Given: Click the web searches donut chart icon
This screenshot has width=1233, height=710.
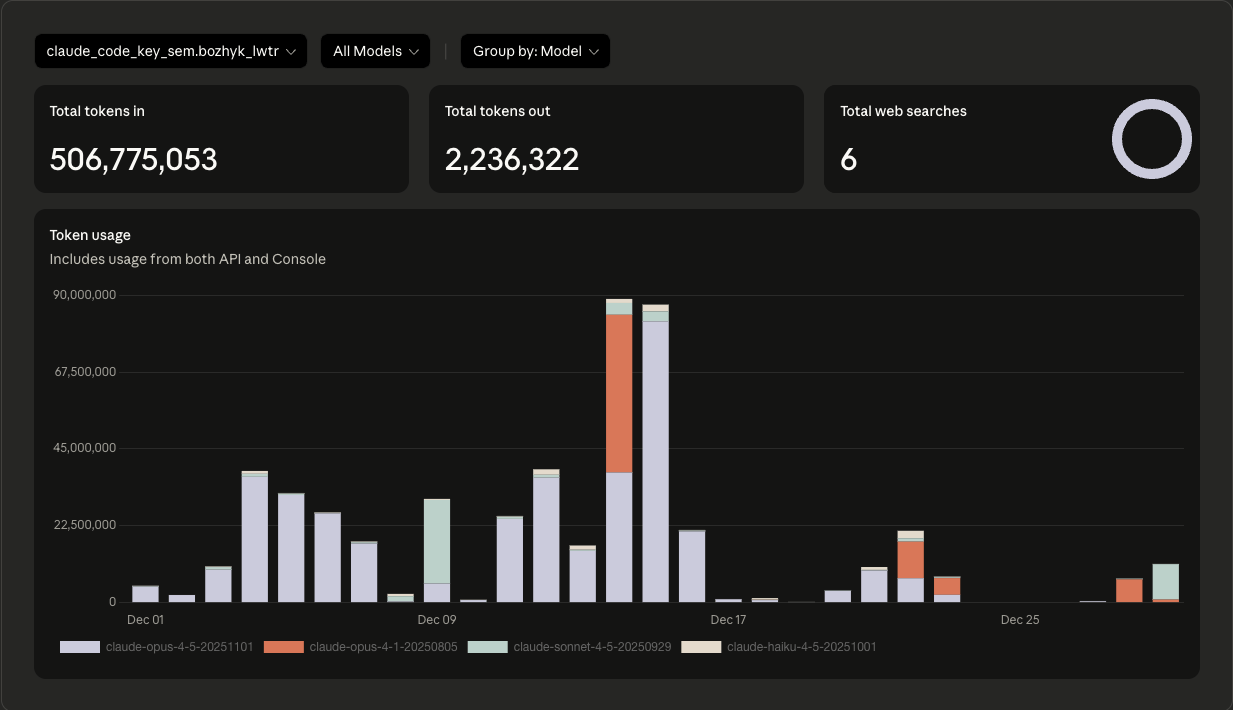Looking at the screenshot, I should pos(1151,139).
